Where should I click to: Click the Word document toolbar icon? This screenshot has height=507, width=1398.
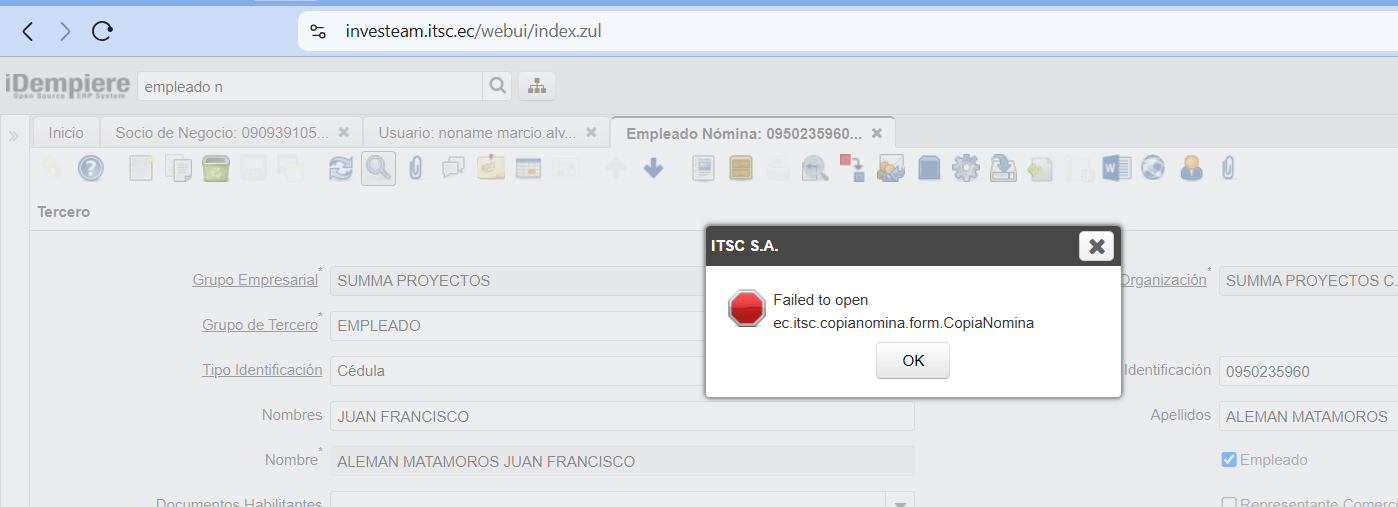tap(1115, 169)
